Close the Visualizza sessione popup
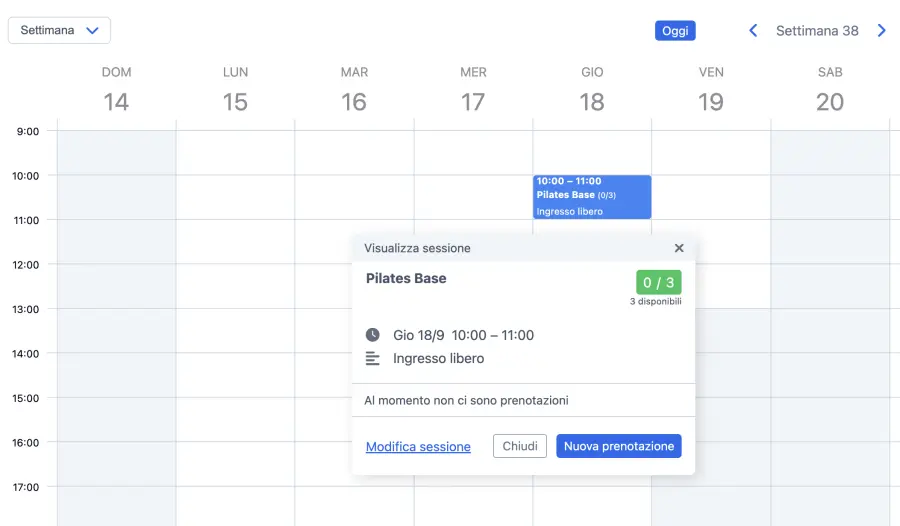Screen dimensions: 900x526 (x=679, y=248)
